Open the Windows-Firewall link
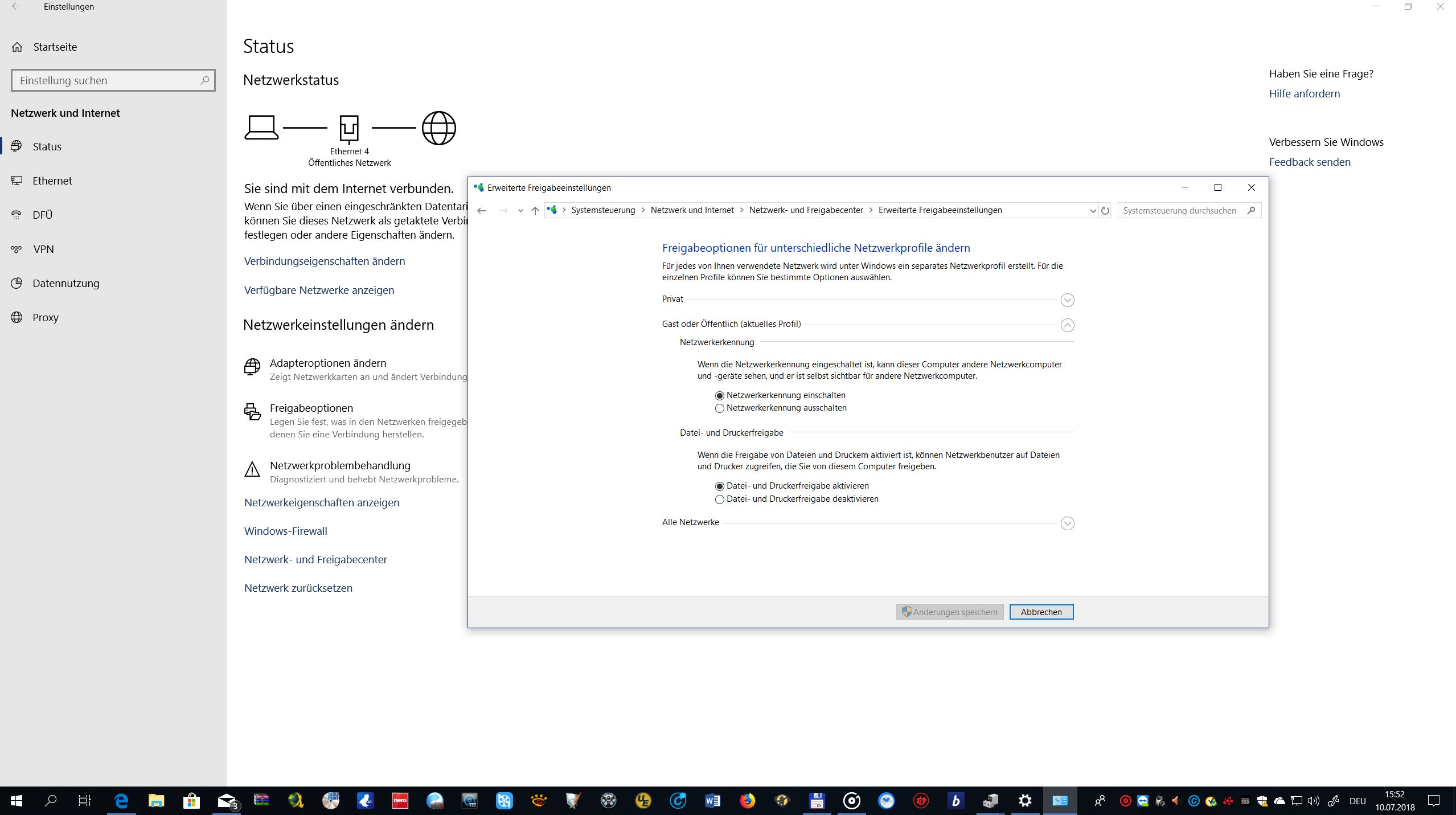1456x815 pixels. pyautogui.click(x=285, y=531)
